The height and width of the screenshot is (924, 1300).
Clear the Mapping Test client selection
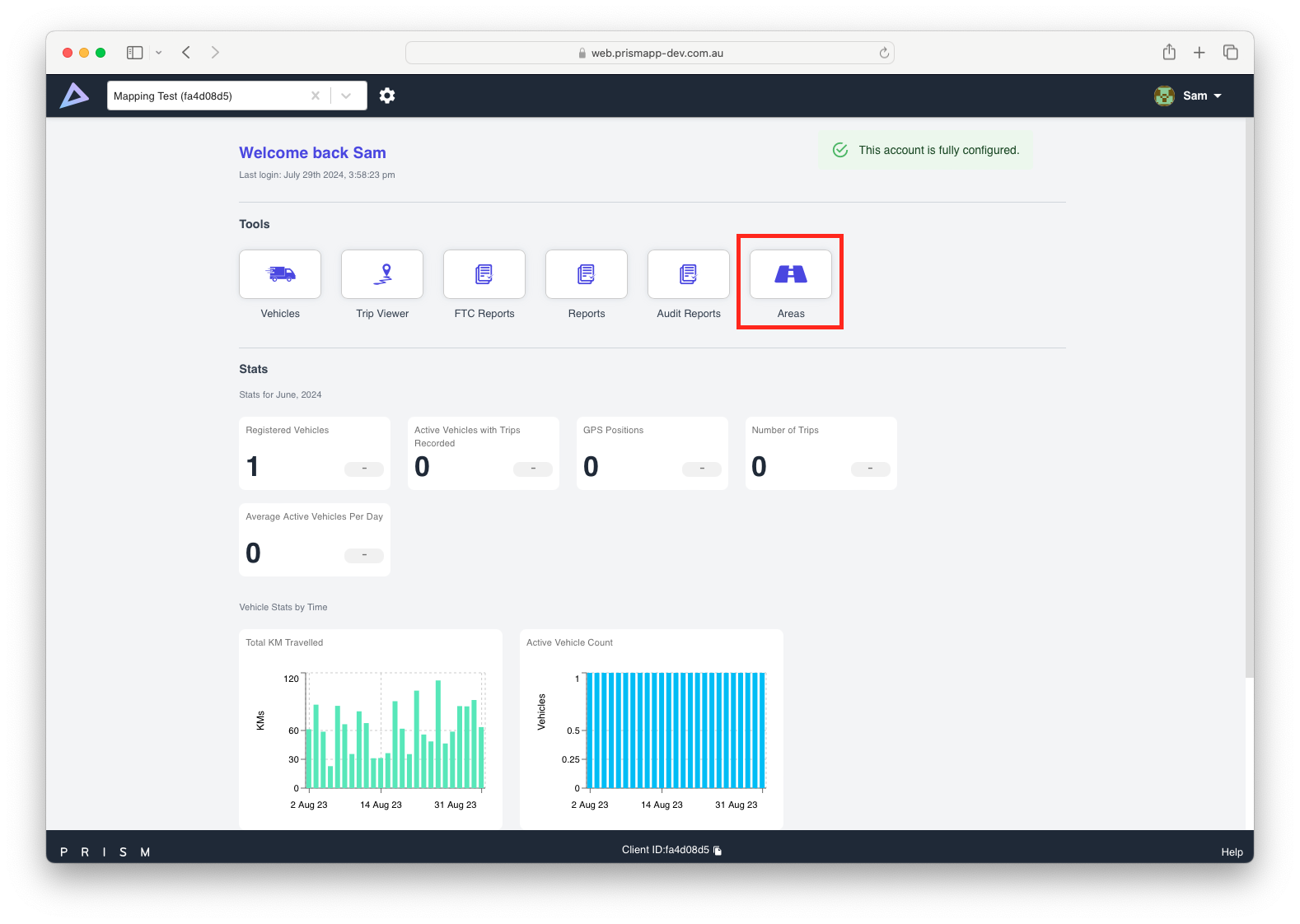pos(316,96)
